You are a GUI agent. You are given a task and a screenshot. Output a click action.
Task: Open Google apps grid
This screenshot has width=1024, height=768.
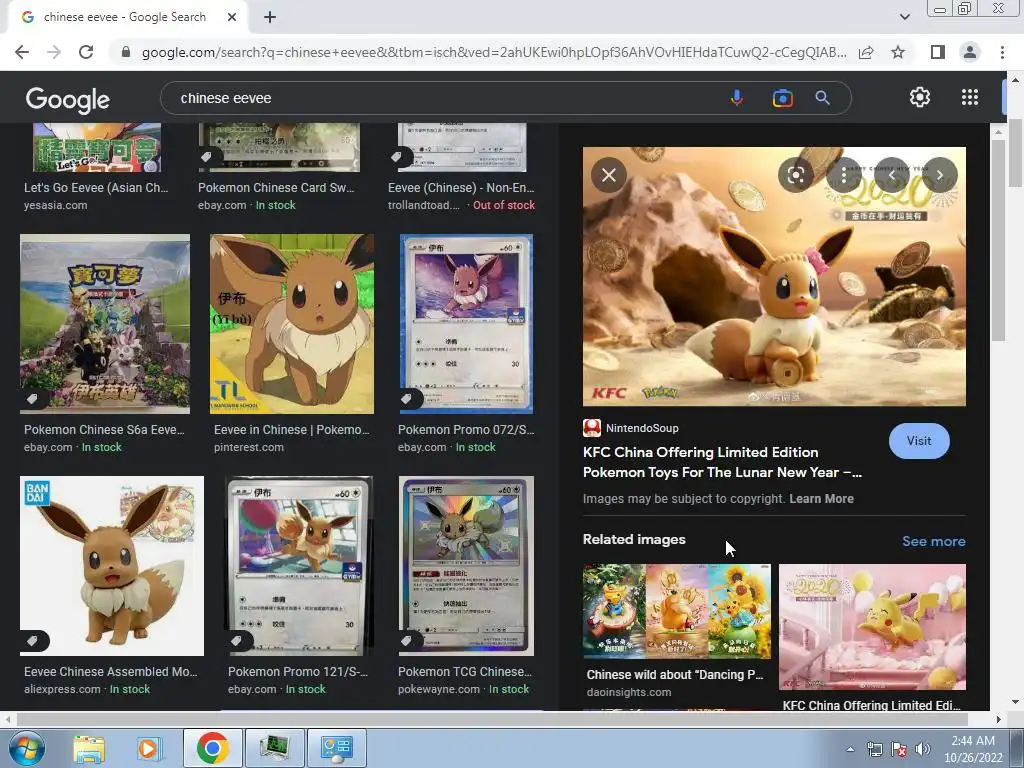pos(970,97)
